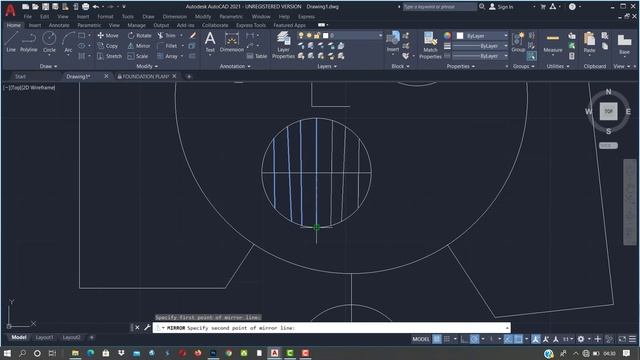The height and width of the screenshot is (360, 640).
Task: Expand the Annotation panel
Action: pos(235,66)
